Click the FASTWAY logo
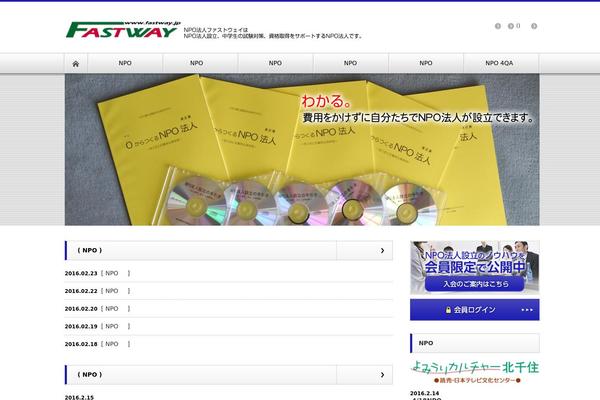This screenshot has width=600, height=400. click(x=123, y=29)
